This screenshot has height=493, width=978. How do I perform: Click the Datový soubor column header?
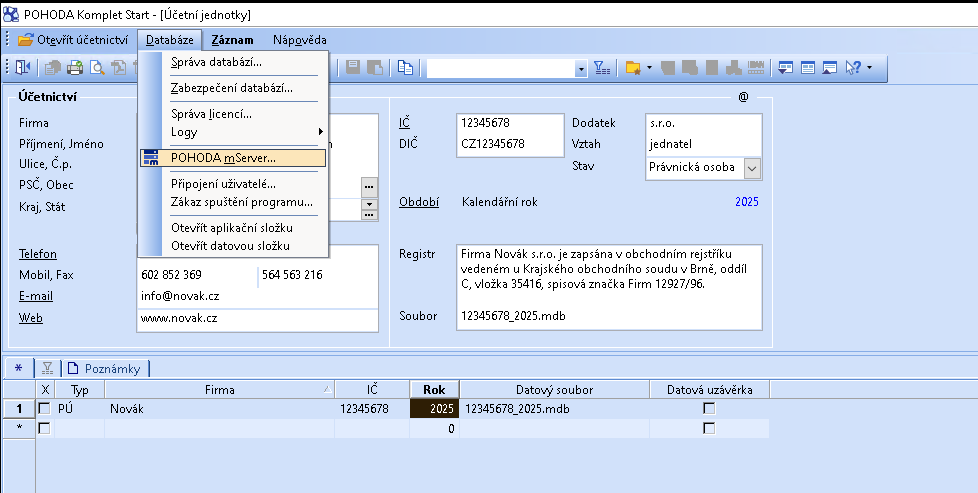tap(554, 389)
